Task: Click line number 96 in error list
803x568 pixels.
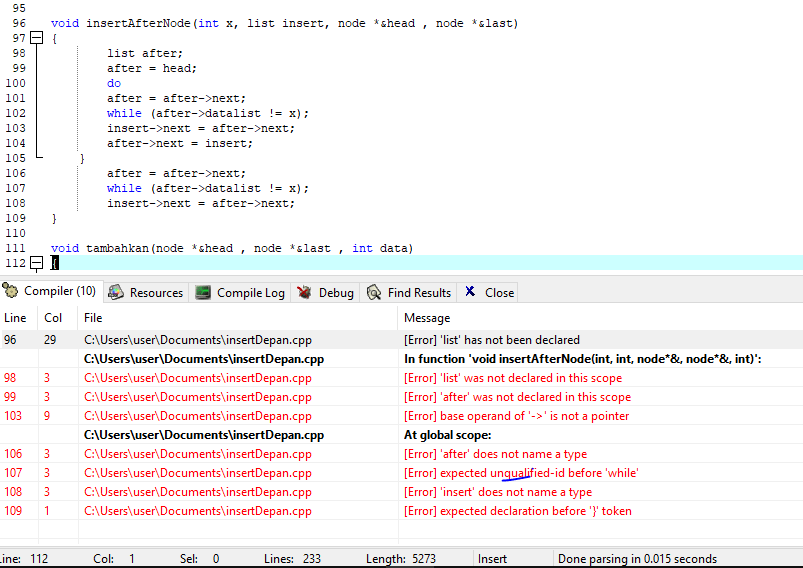Action: click(x=10, y=340)
